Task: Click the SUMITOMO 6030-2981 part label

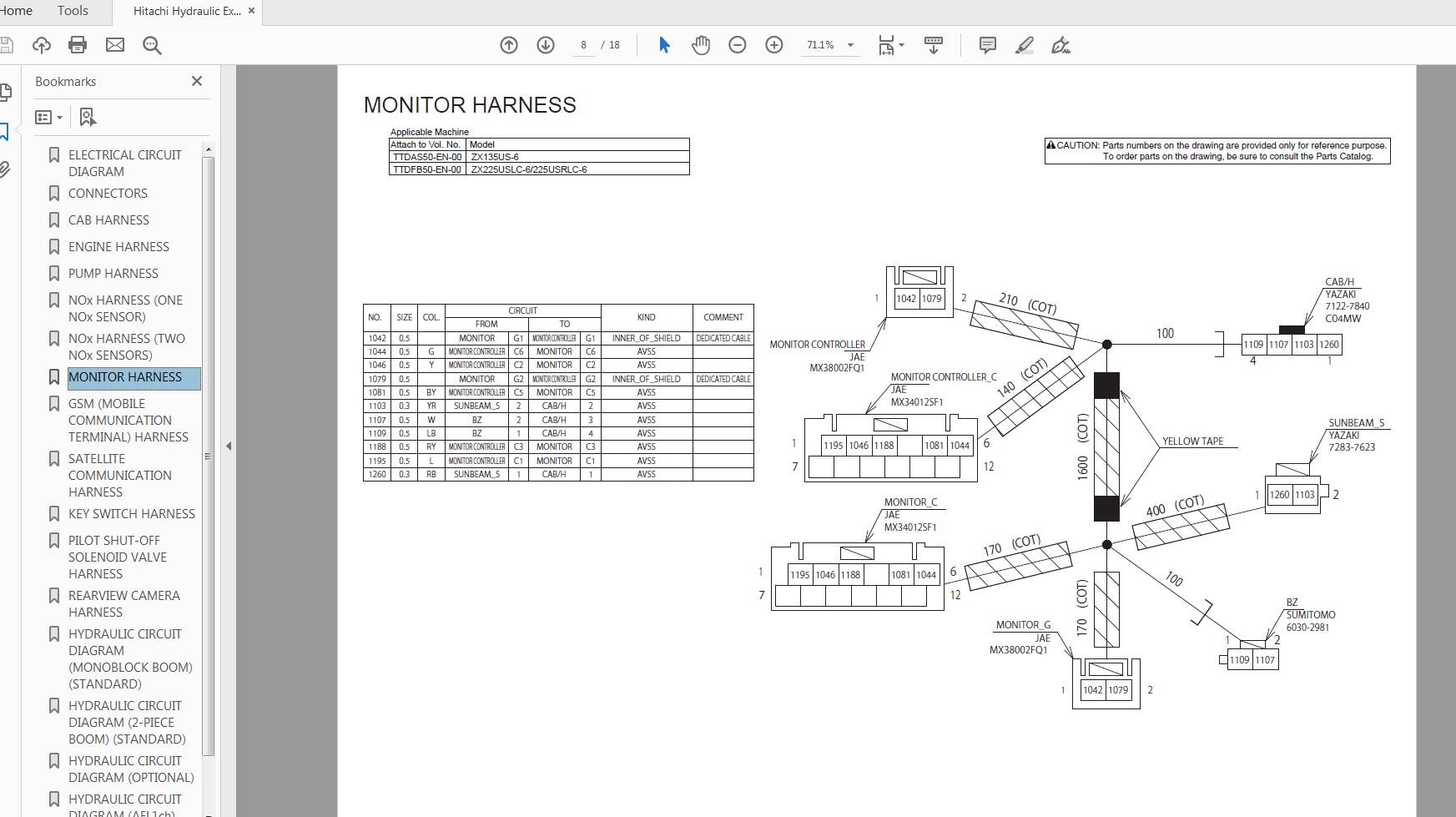Action: coord(1311,622)
